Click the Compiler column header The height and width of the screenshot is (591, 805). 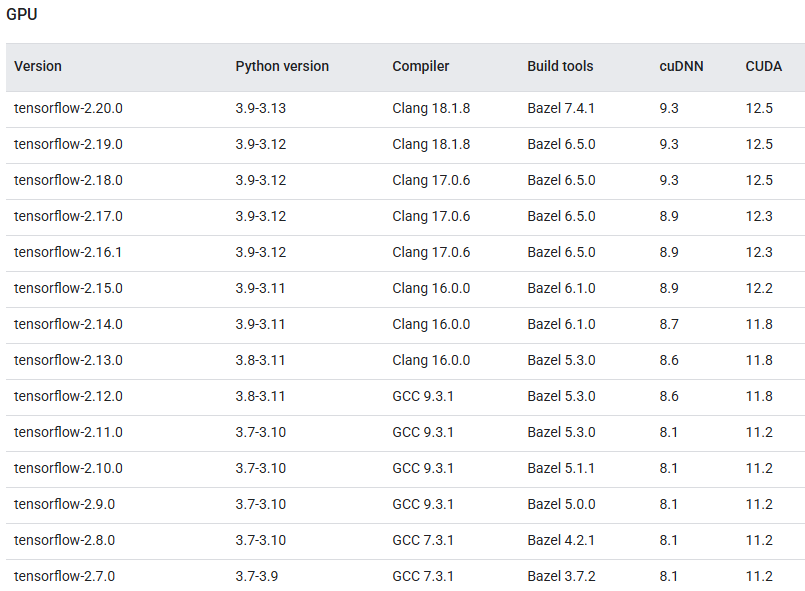(x=421, y=66)
